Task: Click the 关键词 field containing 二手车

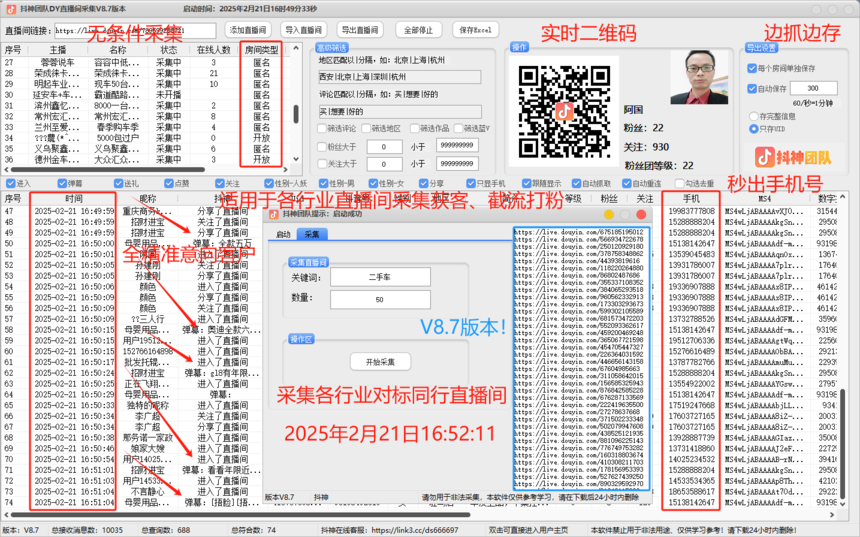Action: click(380, 278)
